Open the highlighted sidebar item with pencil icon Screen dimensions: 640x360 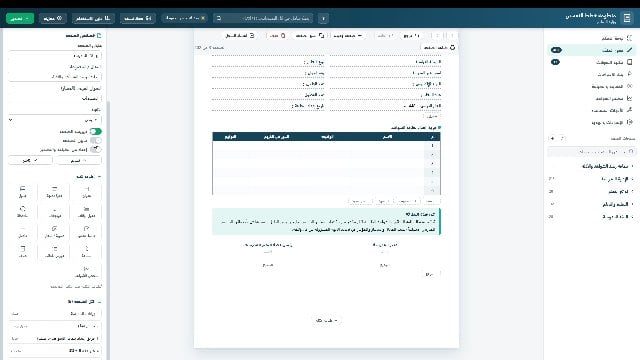pyautogui.click(x=591, y=50)
